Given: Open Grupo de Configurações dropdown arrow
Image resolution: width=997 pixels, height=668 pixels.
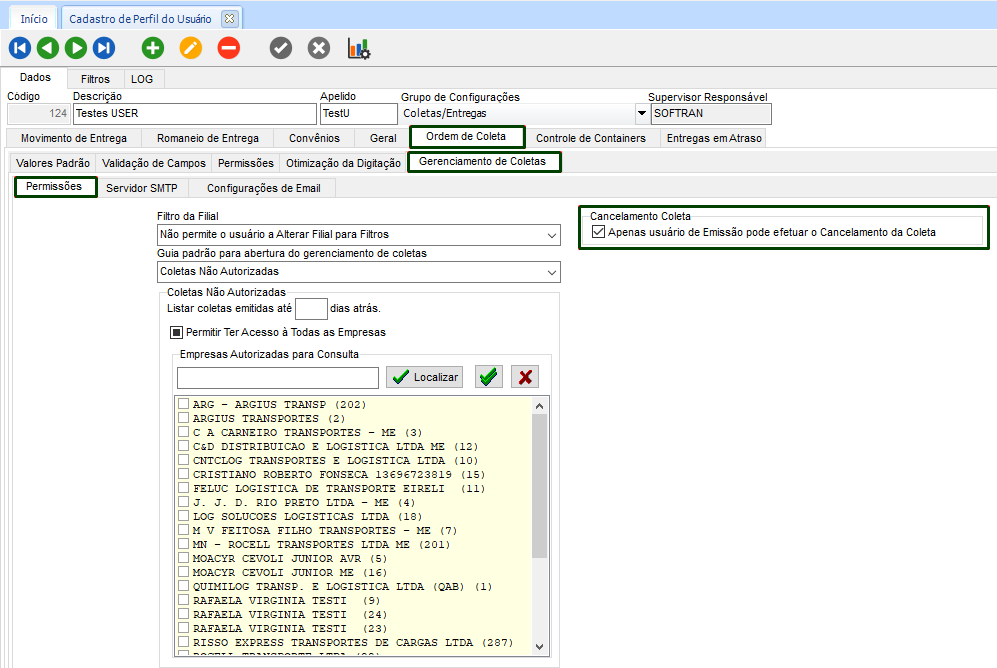Looking at the screenshot, I should [641, 113].
